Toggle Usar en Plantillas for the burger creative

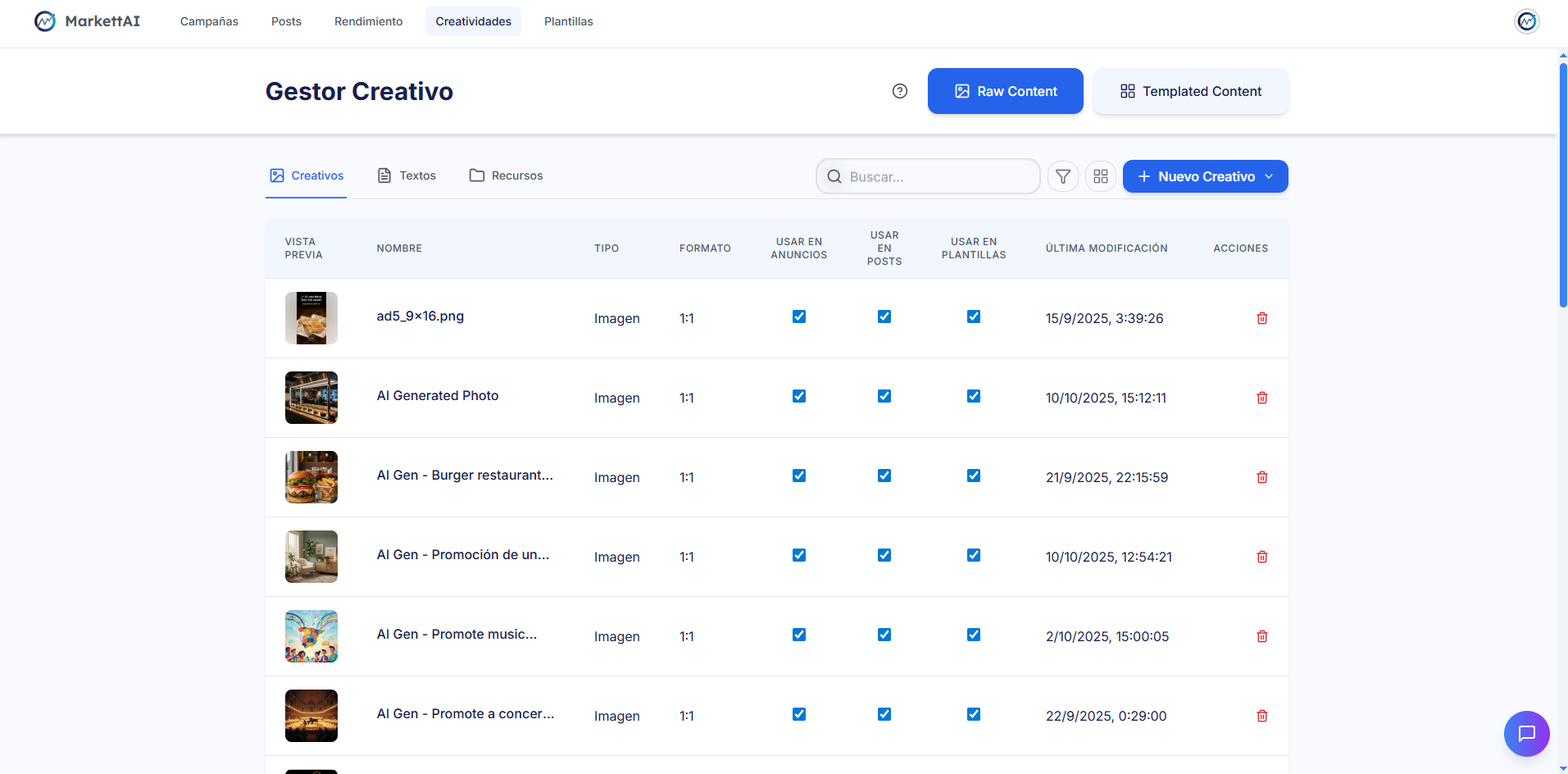(x=973, y=476)
